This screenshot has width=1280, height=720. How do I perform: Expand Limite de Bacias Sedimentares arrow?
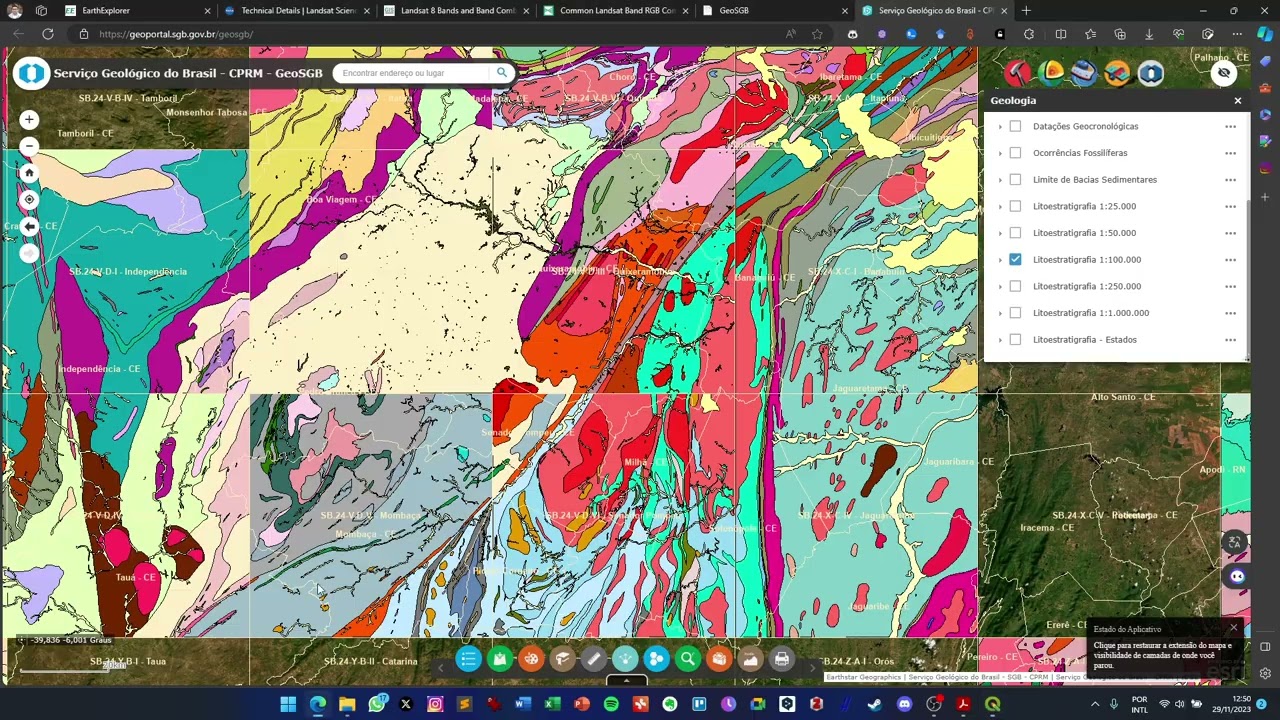pyautogui.click(x=1000, y=180)
